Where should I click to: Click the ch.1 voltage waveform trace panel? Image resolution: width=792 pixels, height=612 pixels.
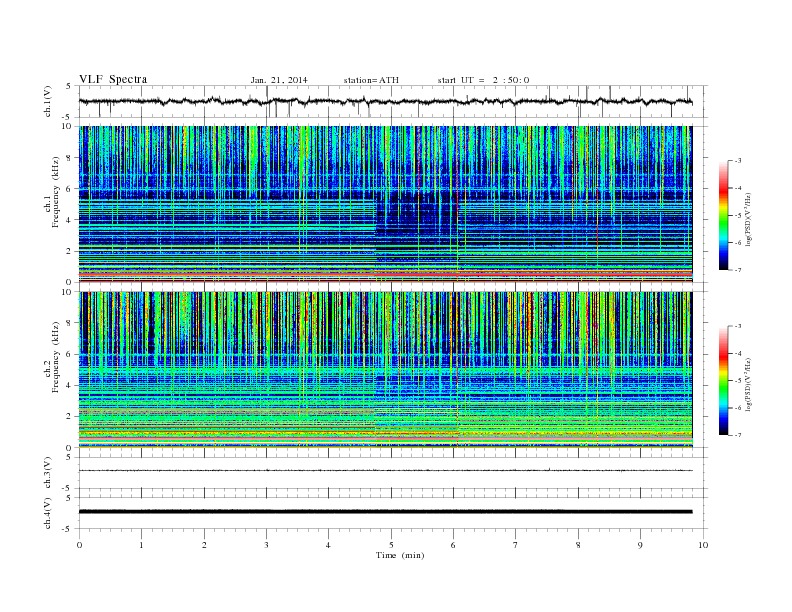pos(393,101)
